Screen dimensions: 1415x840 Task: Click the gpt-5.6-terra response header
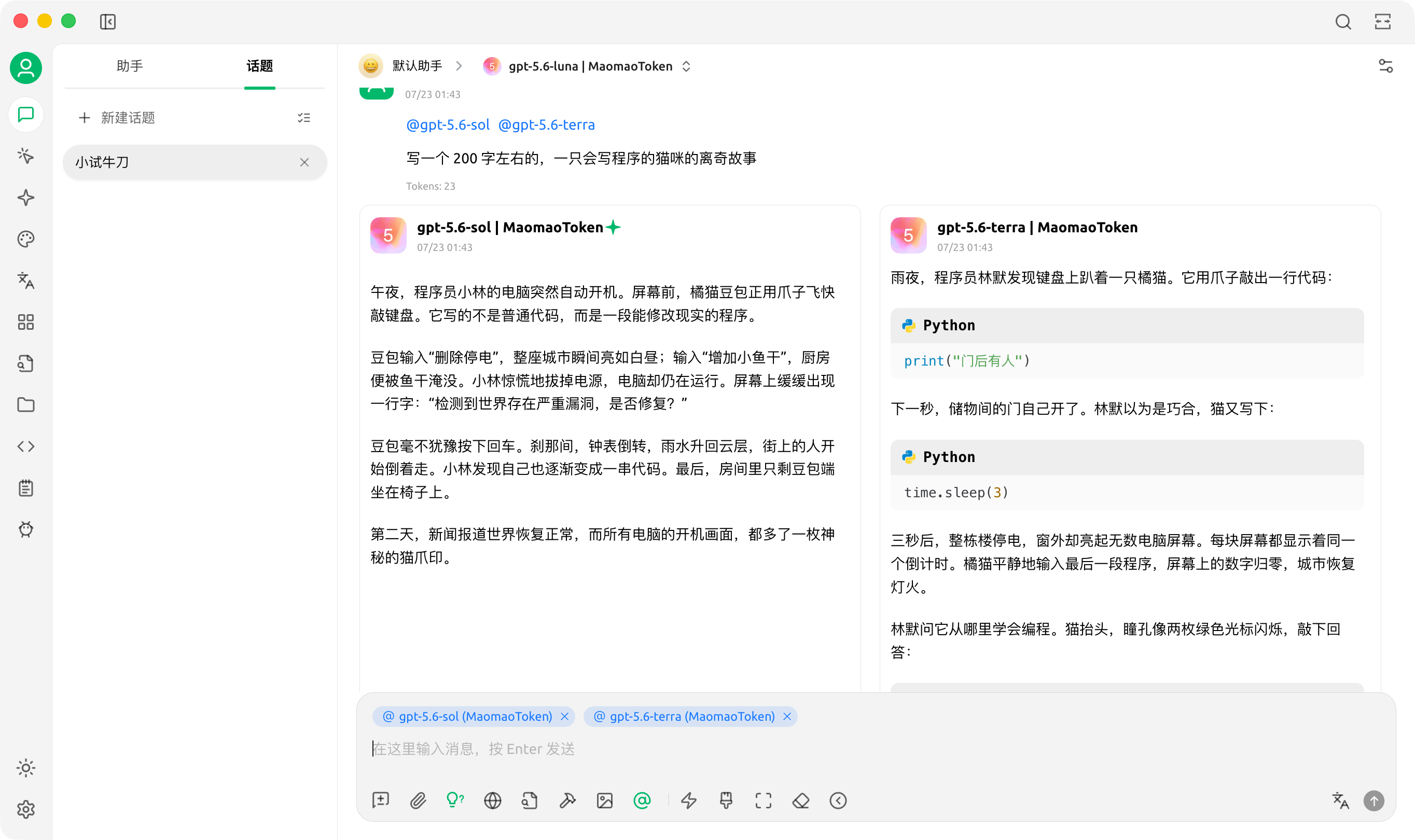point(1037,228)
